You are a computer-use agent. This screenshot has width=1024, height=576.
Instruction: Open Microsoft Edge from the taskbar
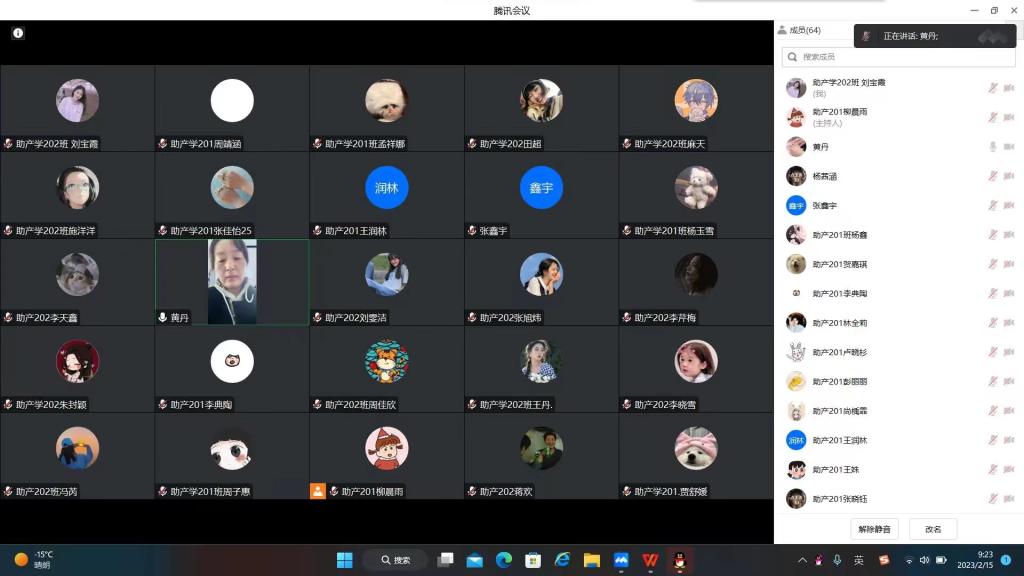[x=504, y=560]
